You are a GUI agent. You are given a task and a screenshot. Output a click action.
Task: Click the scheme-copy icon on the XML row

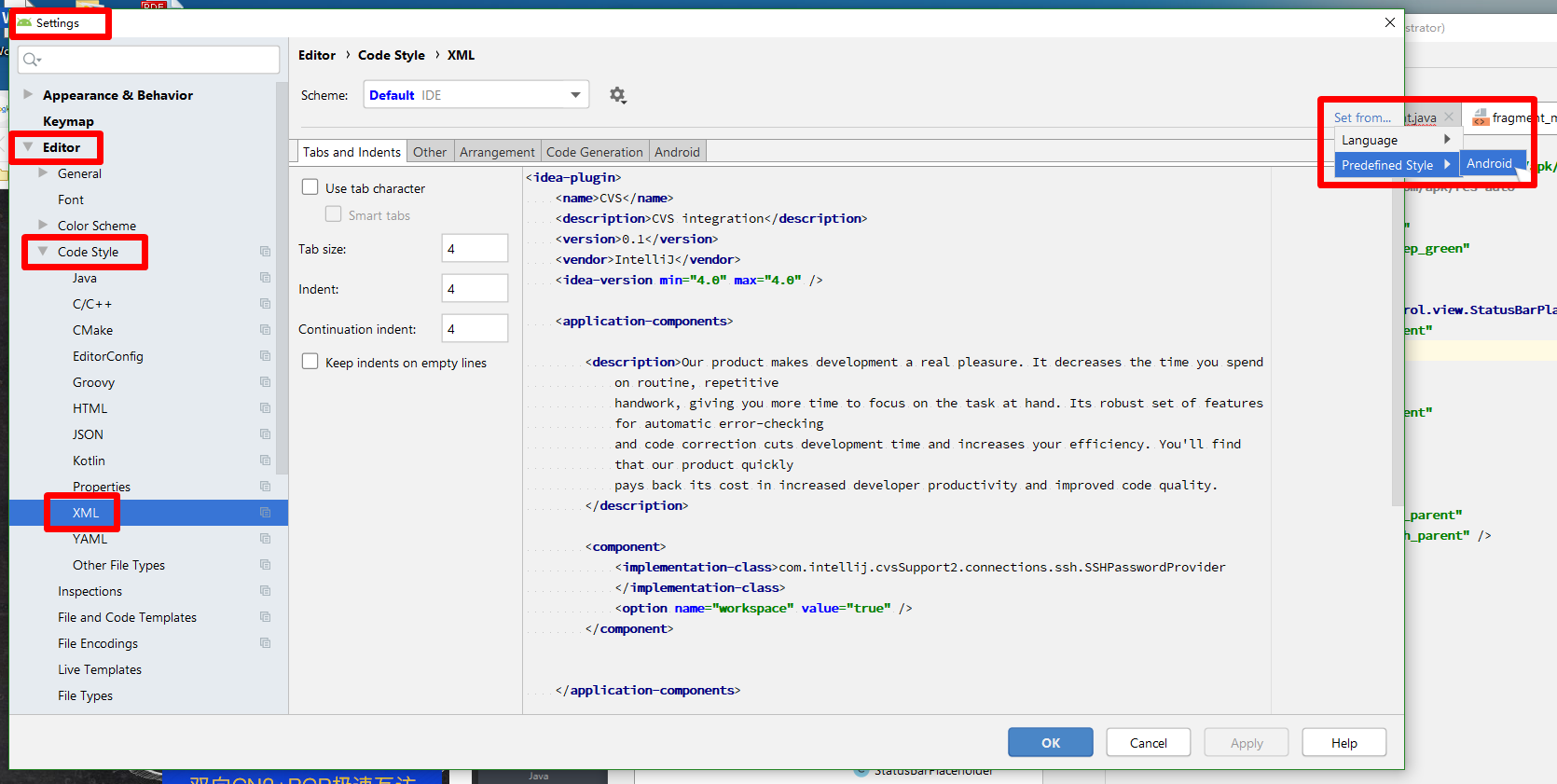click(265, 513)
